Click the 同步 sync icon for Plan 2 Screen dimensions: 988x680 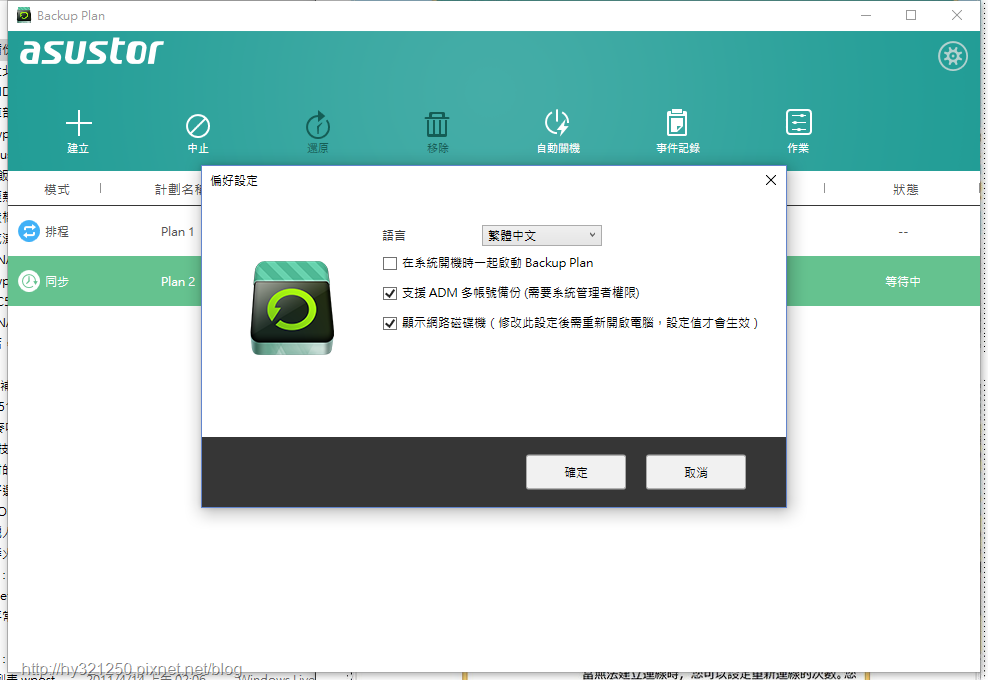tap(28, 281)
